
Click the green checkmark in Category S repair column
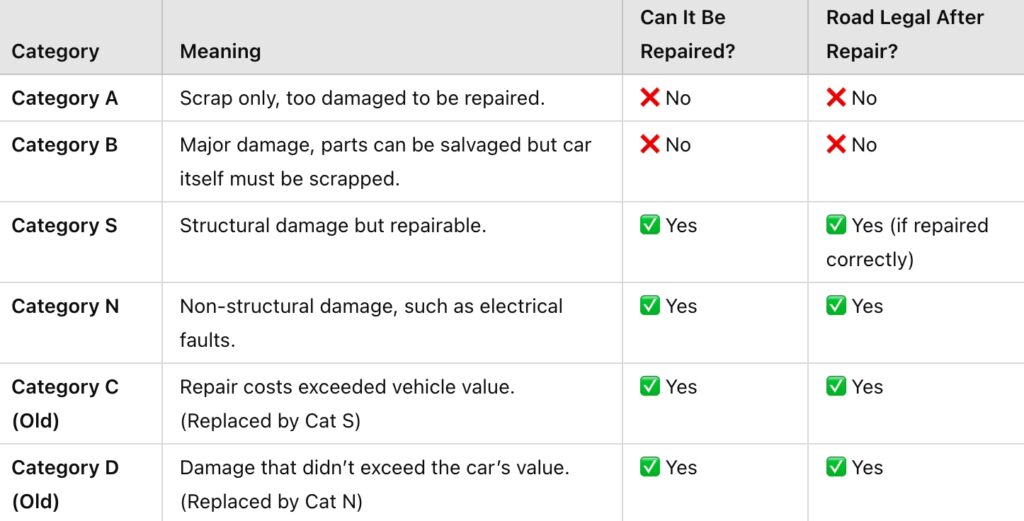[x=650, y=226]
